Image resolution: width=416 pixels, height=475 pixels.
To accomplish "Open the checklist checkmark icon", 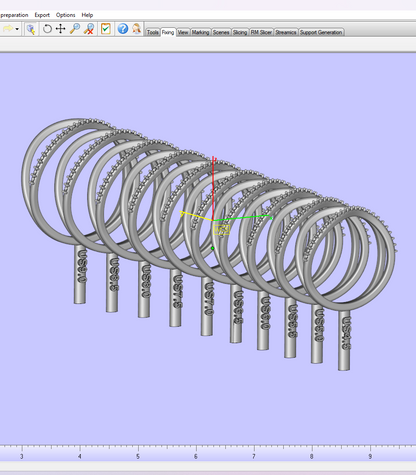I will [x=106, y=29].
